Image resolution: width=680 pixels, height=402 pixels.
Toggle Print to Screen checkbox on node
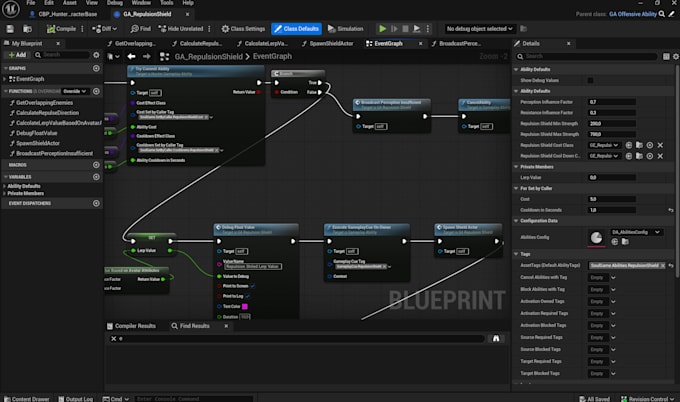pos(252,286)
